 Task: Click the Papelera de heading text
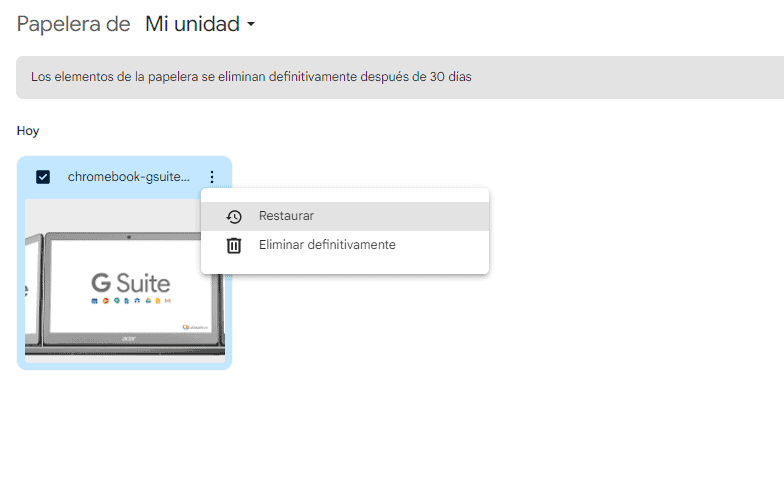pos(74,24)
